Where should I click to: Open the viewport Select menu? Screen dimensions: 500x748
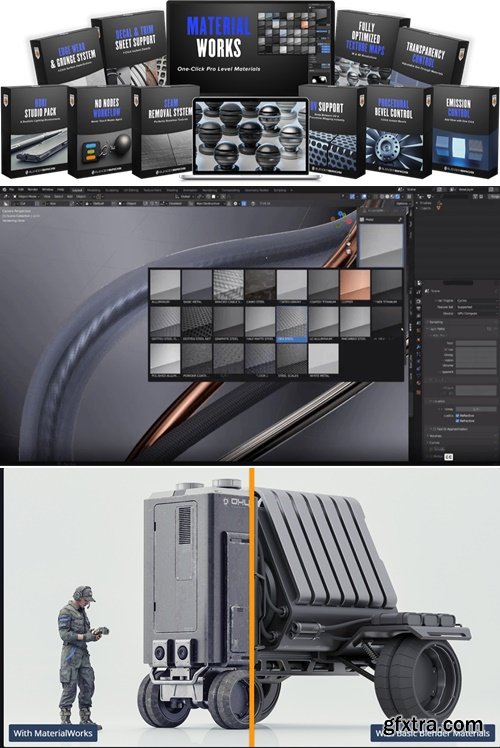coord(58,196)
